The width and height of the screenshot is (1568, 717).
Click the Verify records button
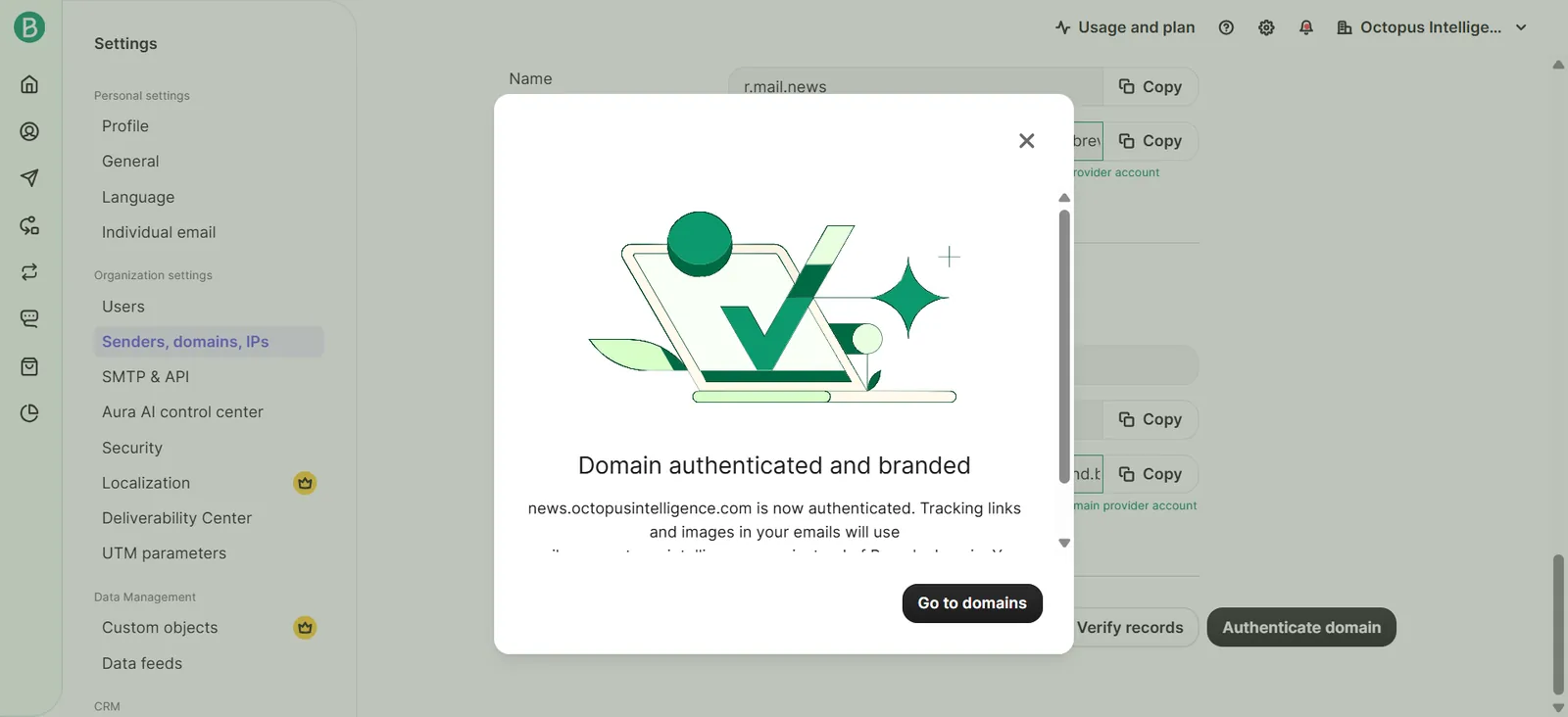[x=1130, y=628]
